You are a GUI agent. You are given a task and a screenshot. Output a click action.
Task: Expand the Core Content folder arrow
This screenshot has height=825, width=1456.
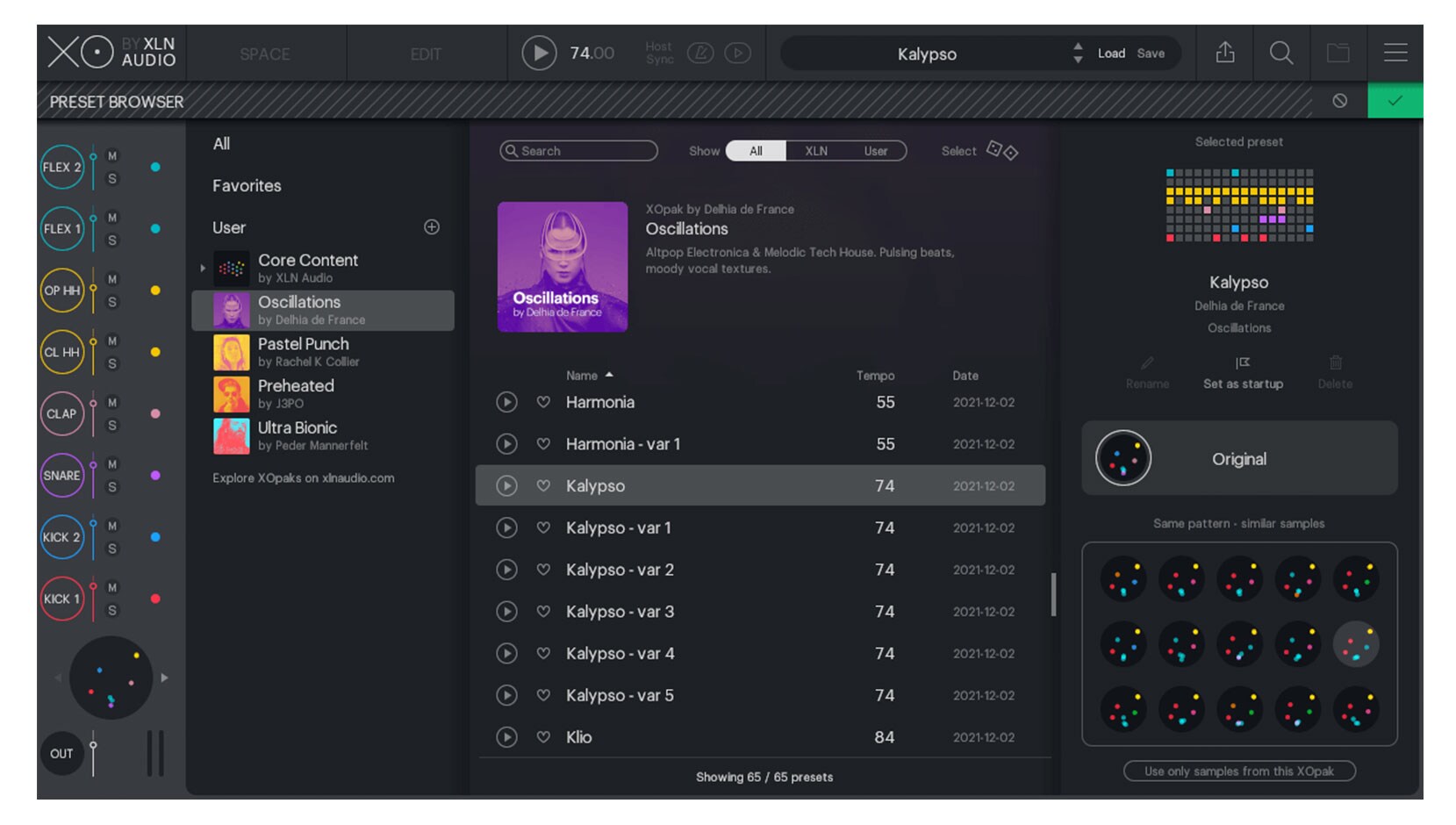pyautogui.click(x=203, y=268)
